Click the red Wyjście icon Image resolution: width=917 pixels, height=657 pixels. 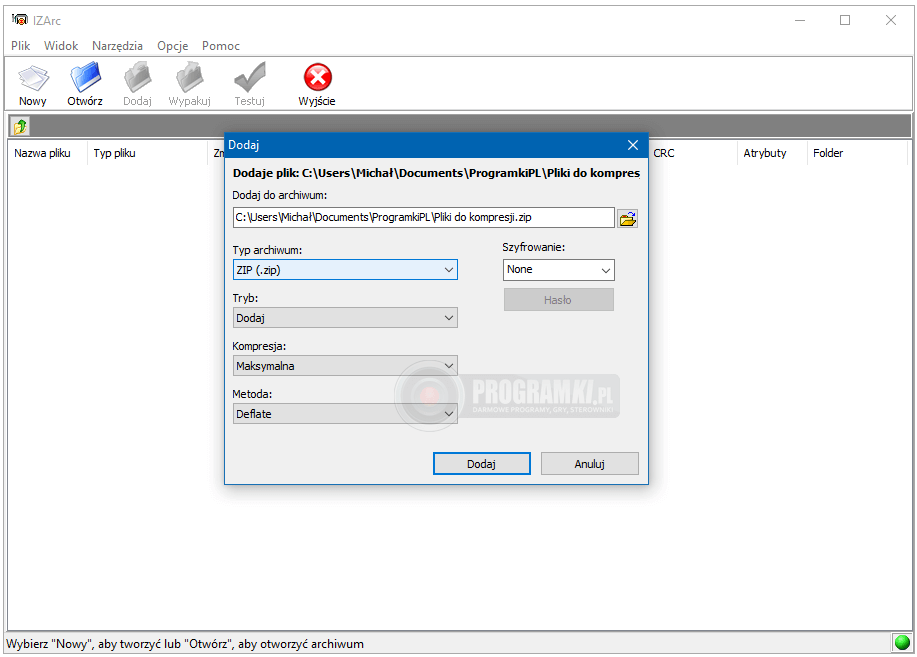318,77
